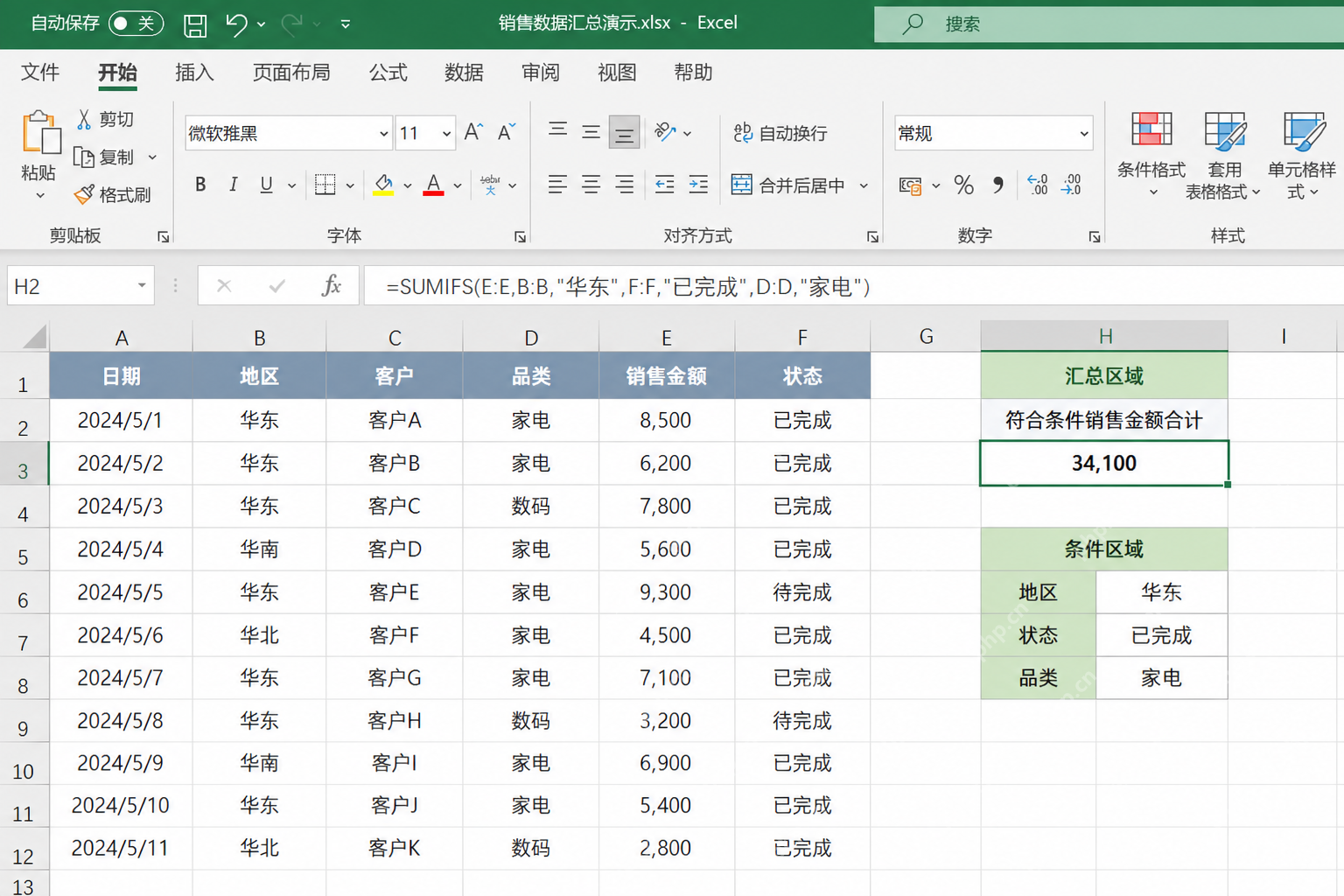
Task: Click the Undo arrow icon
Action: pos(236,24)
